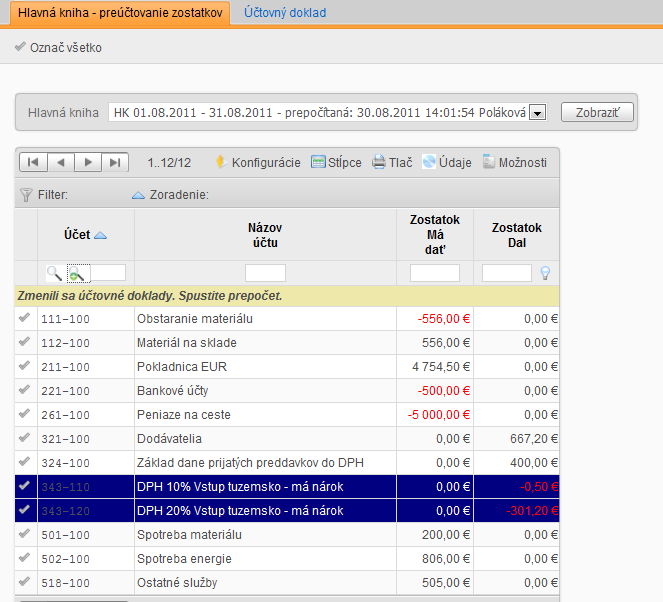Toggle selection check for 502-100 row
Screen dimensions: 663x602
point(25,558)
